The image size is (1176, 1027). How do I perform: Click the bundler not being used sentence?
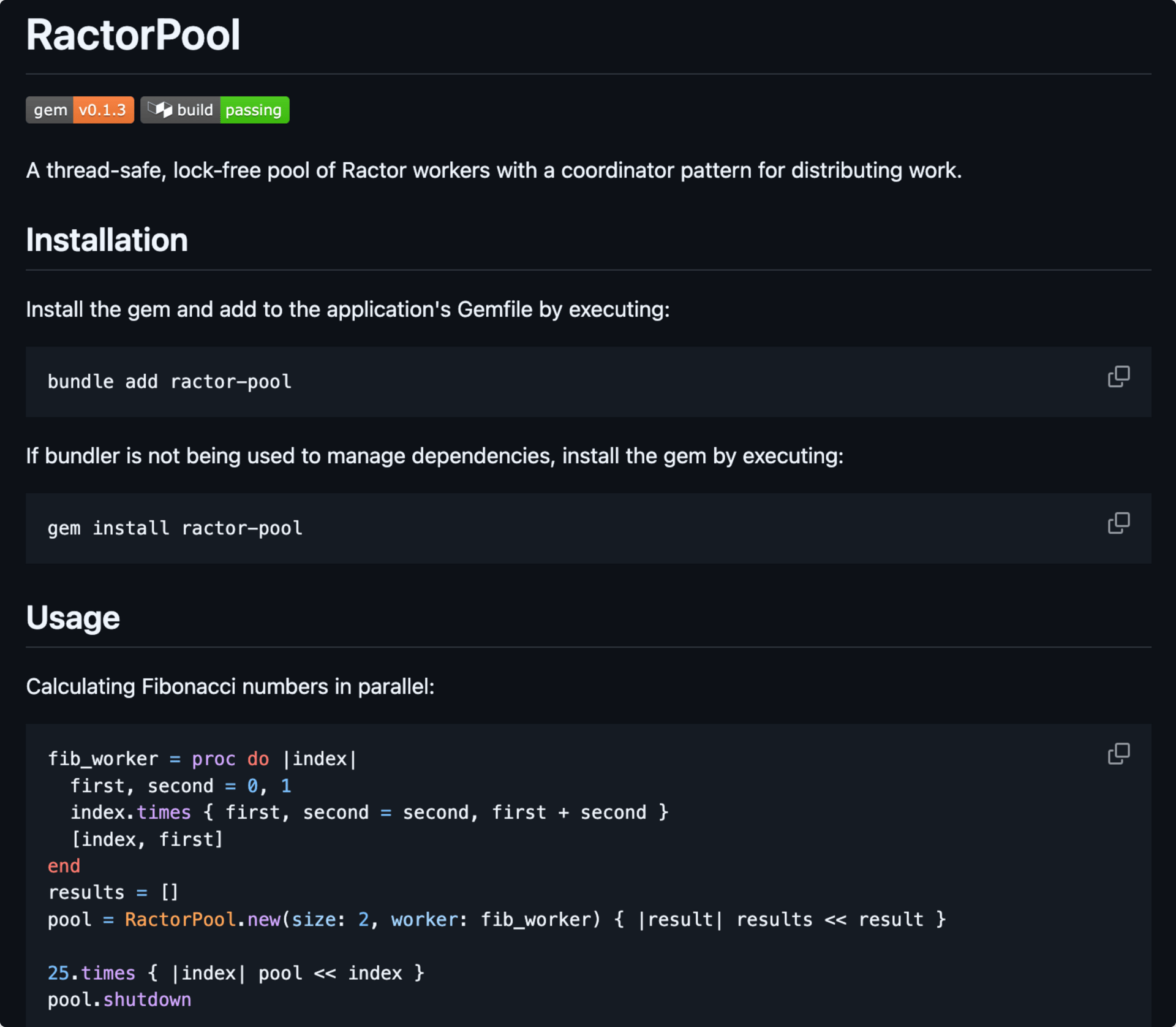434,456
